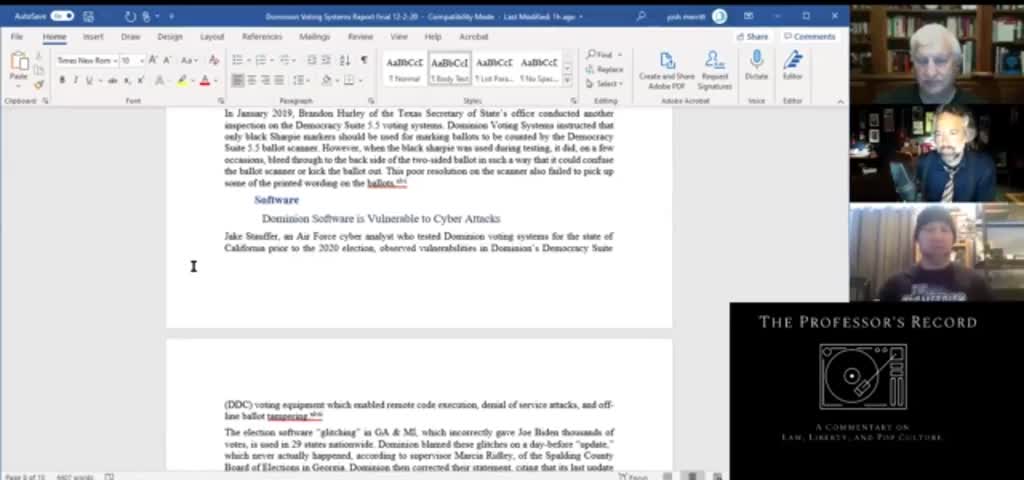
Task: Open the File menu
Action: [17, 37]
